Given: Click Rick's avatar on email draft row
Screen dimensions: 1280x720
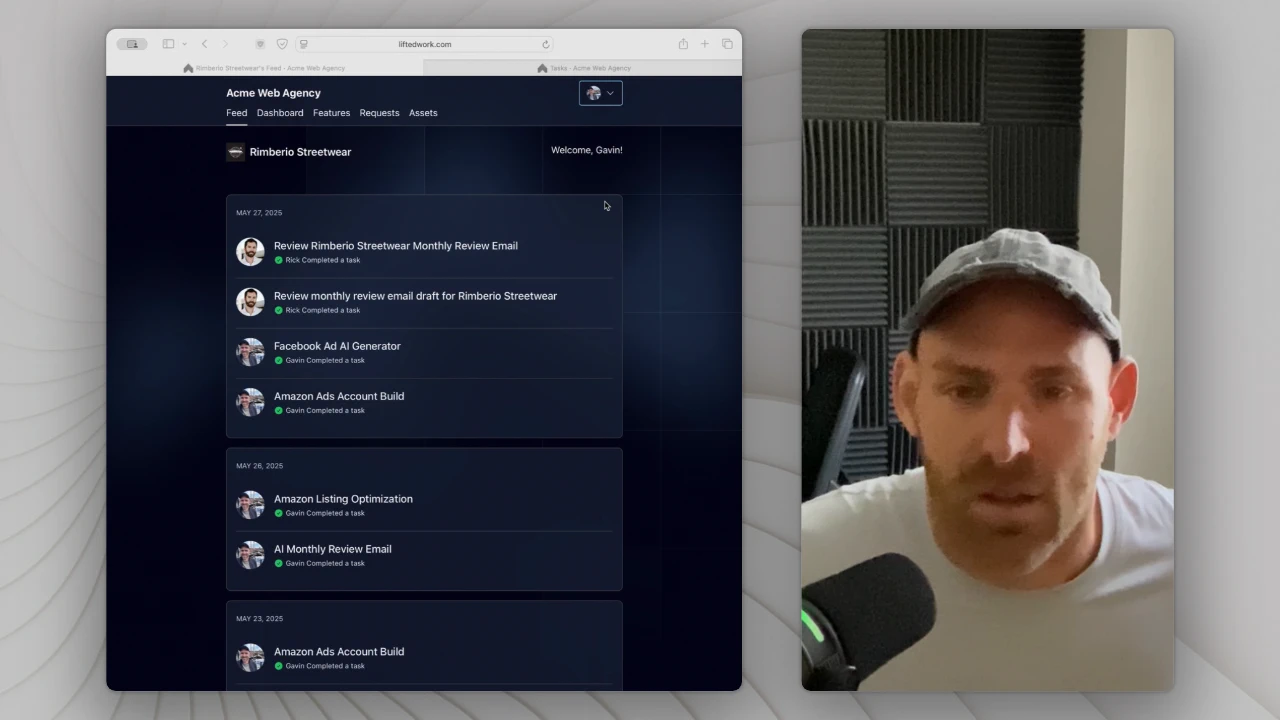Looking at the screenshot, I should (x=250, y=302).
